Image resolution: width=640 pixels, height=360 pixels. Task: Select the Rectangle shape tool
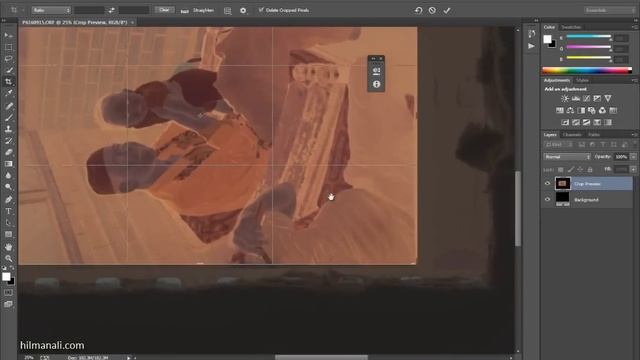pos(8,234)
